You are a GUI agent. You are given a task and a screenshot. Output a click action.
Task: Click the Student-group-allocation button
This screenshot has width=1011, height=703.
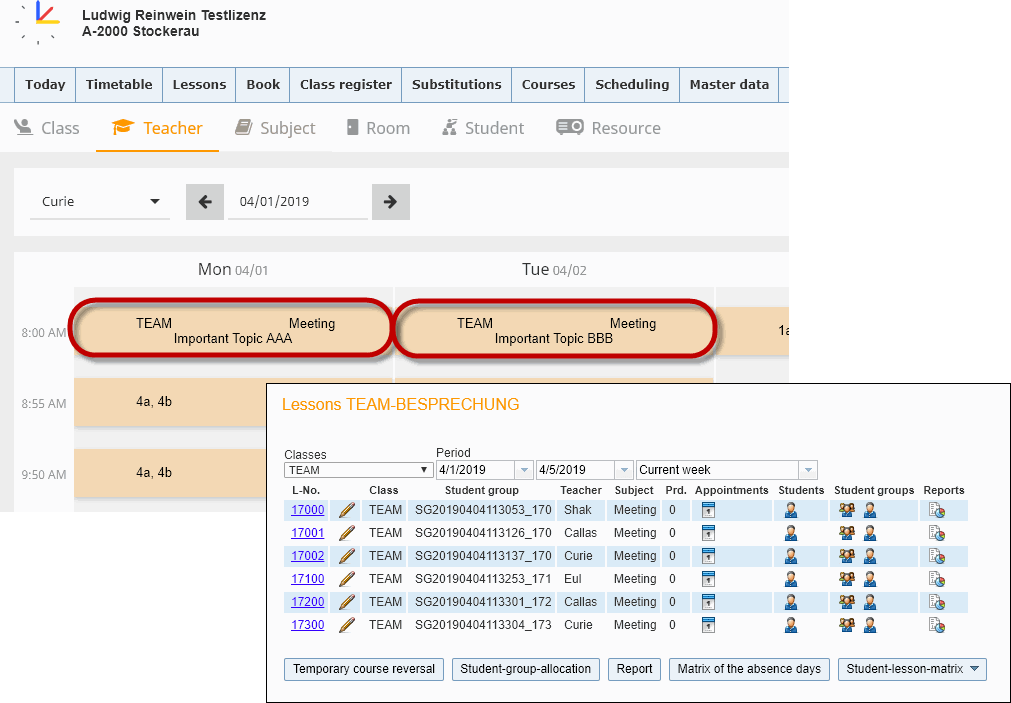[x=525, y=669]
